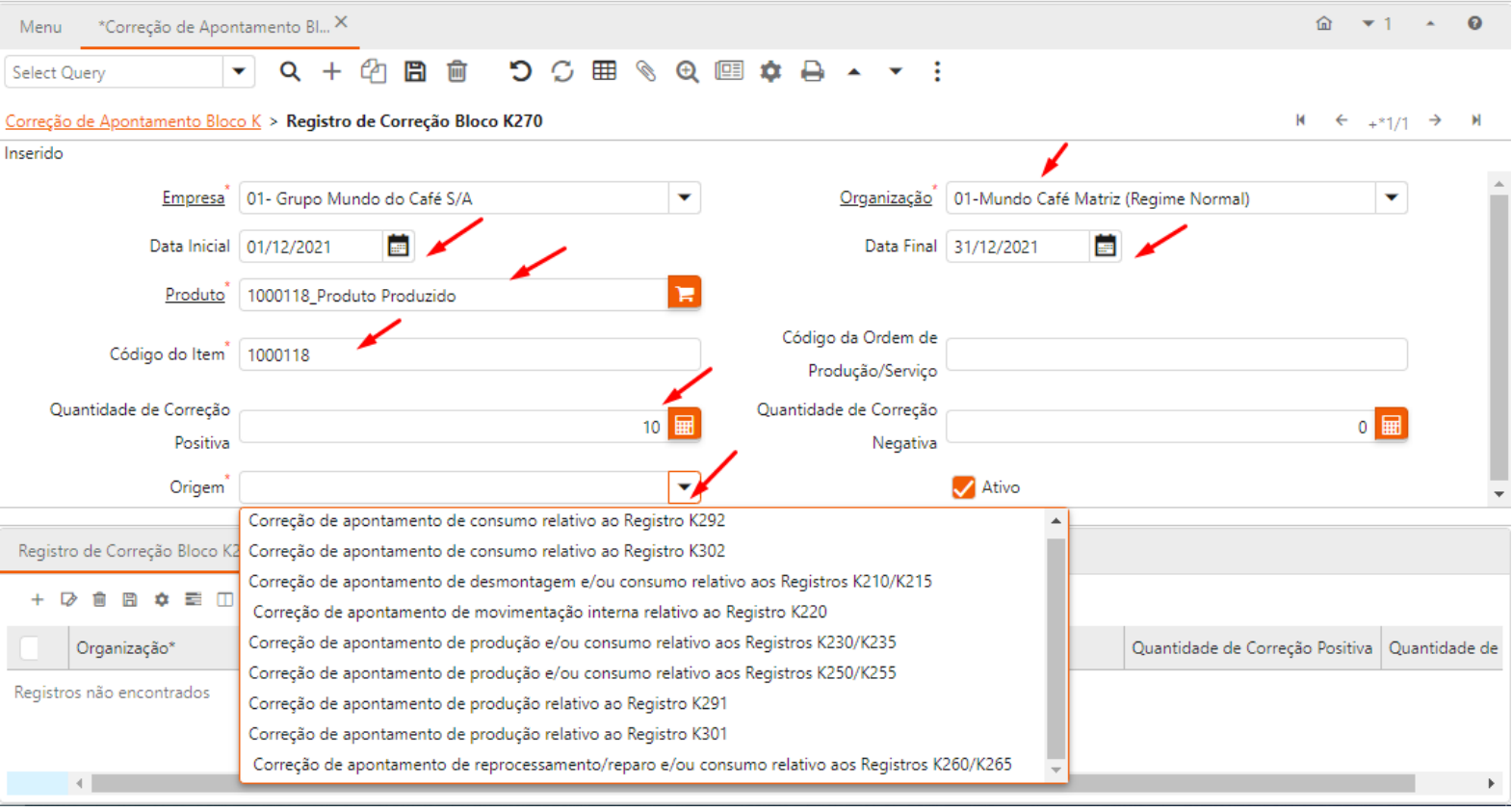Open calculator for Quantidade de Correção Negativa
The height and width of the screenshot is (812, 1512).
pos(1391,426)
